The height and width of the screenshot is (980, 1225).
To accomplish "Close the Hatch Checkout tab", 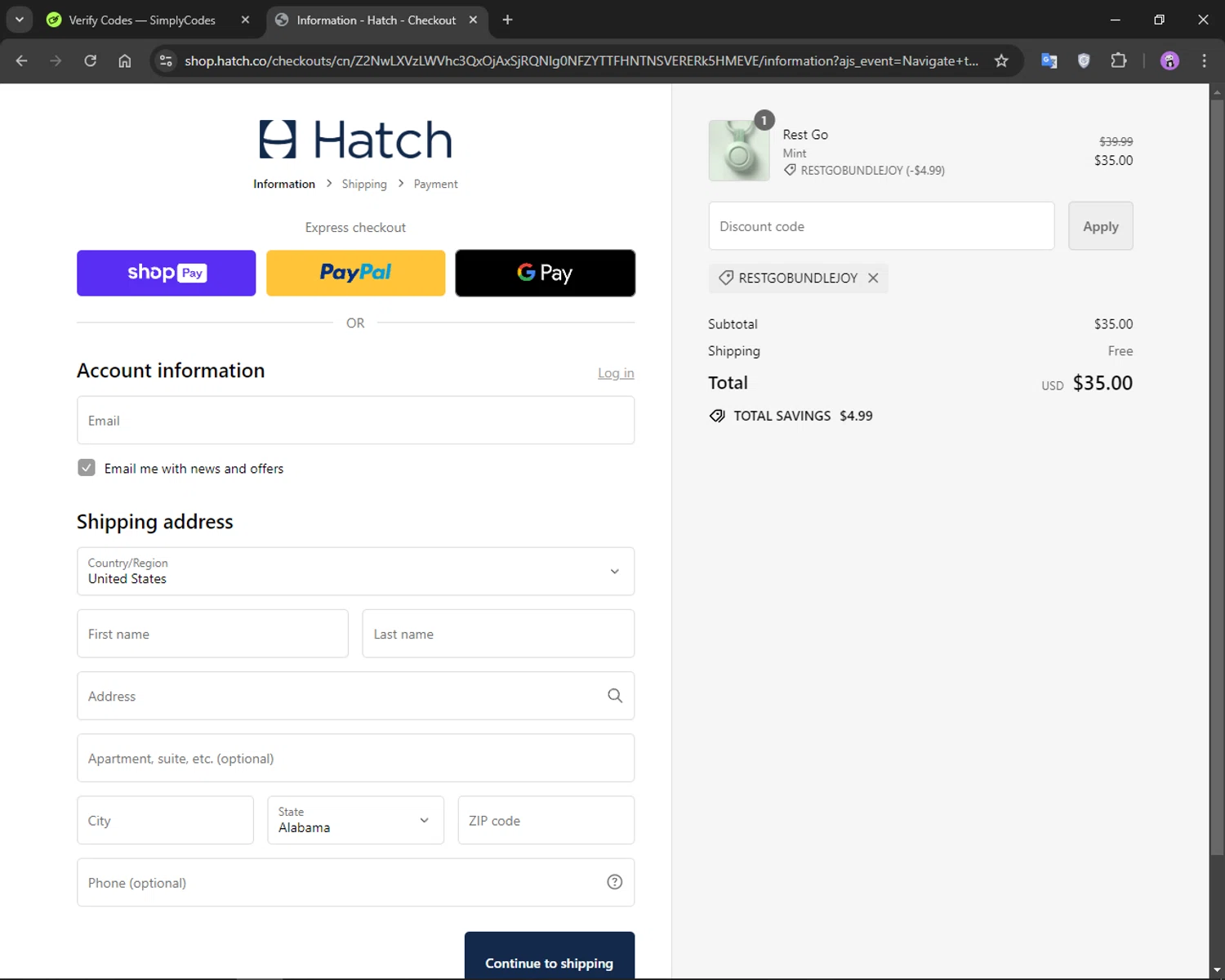I will 473,20.
